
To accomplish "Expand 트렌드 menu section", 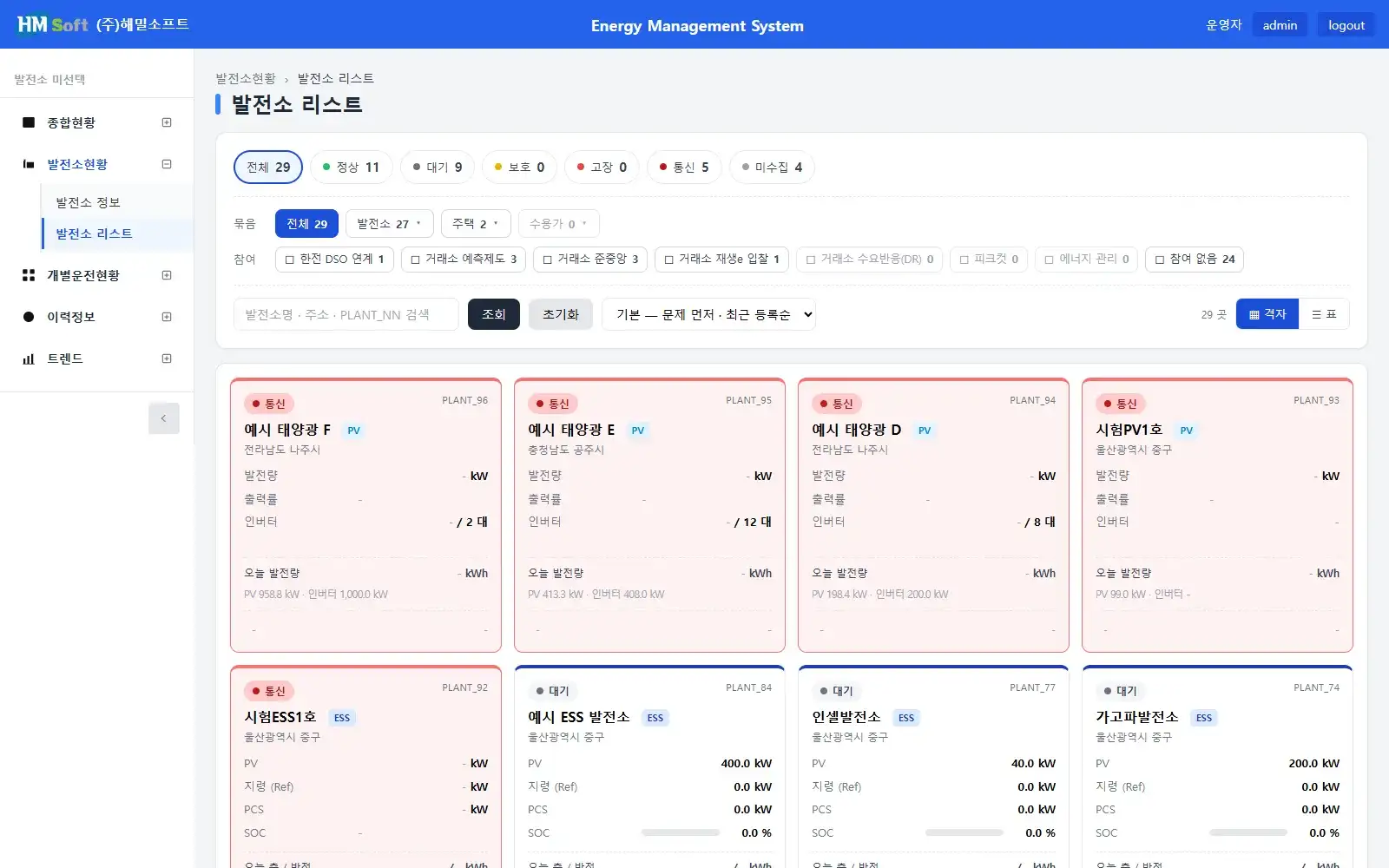I will pos(167,358).
